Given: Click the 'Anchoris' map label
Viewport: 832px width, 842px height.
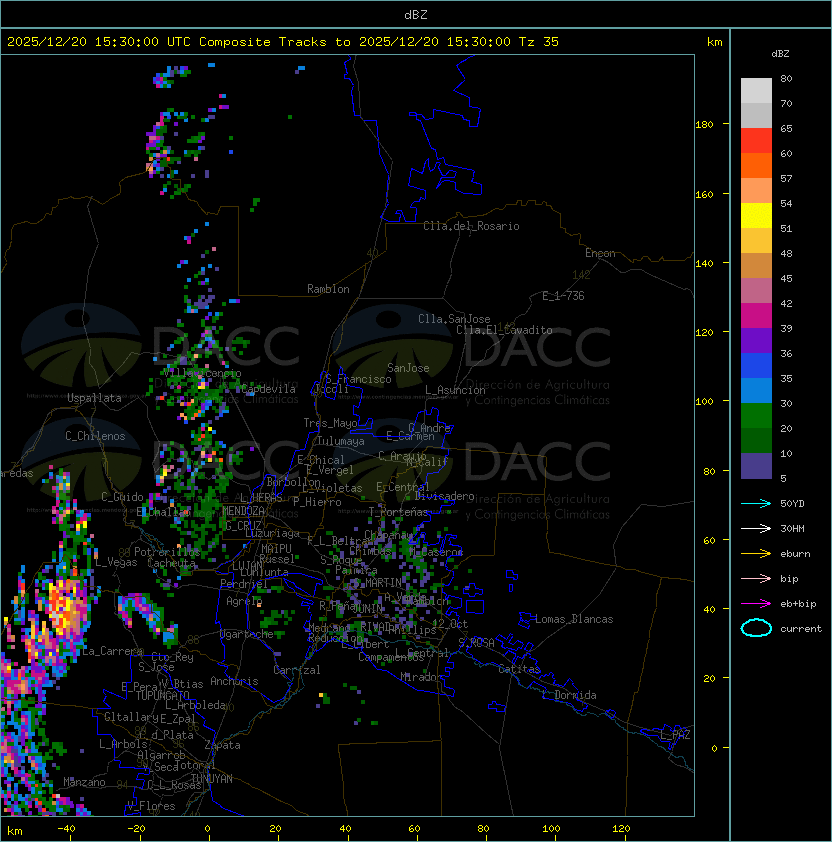Looking at the screenshot, I should point(234,681).
